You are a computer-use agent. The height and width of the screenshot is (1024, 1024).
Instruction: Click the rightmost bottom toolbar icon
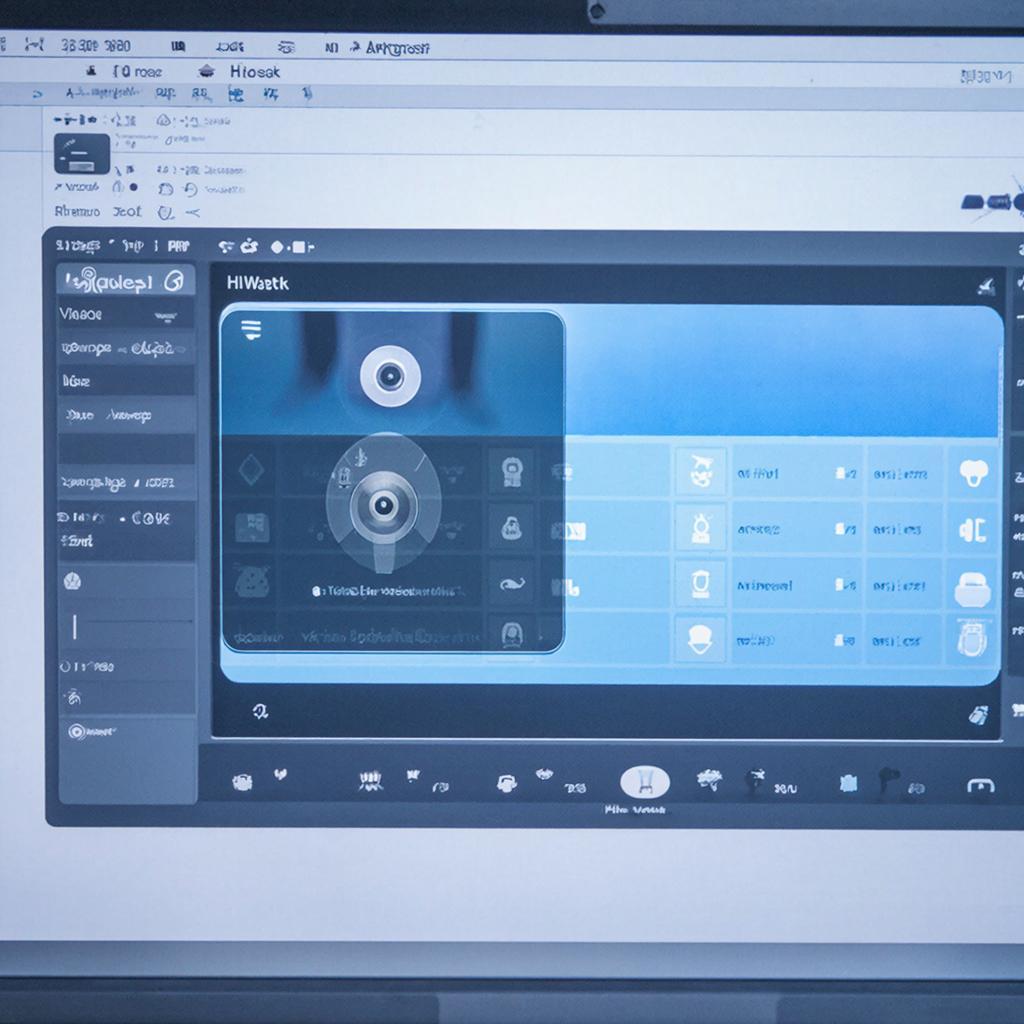click(x=980, y=786)
